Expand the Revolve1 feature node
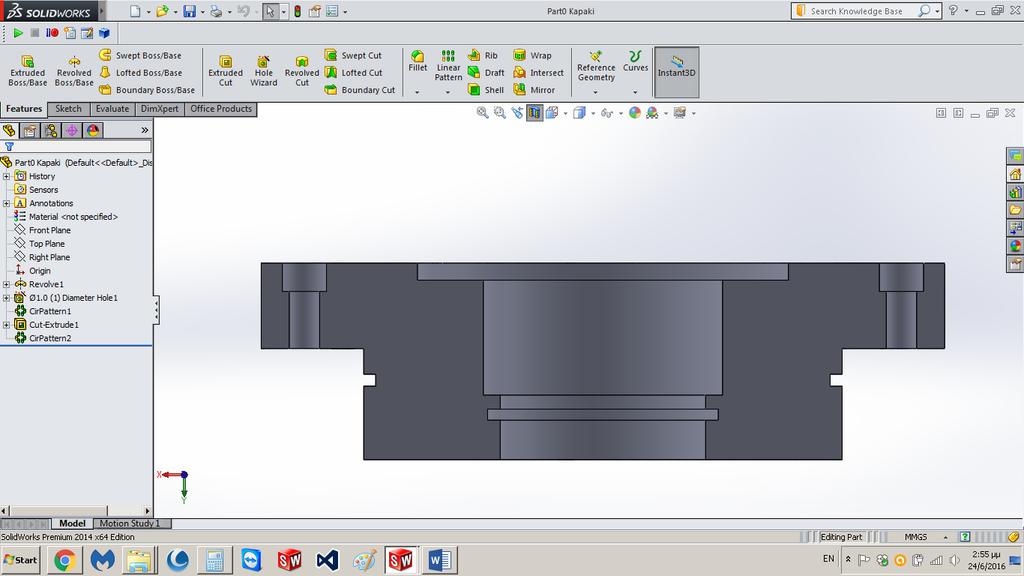 7,284
